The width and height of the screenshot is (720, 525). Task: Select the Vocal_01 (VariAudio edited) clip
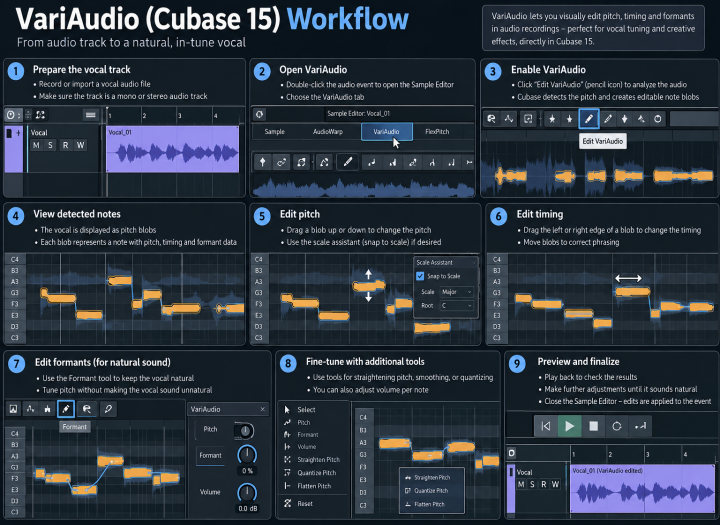click(x=642, y=488)
